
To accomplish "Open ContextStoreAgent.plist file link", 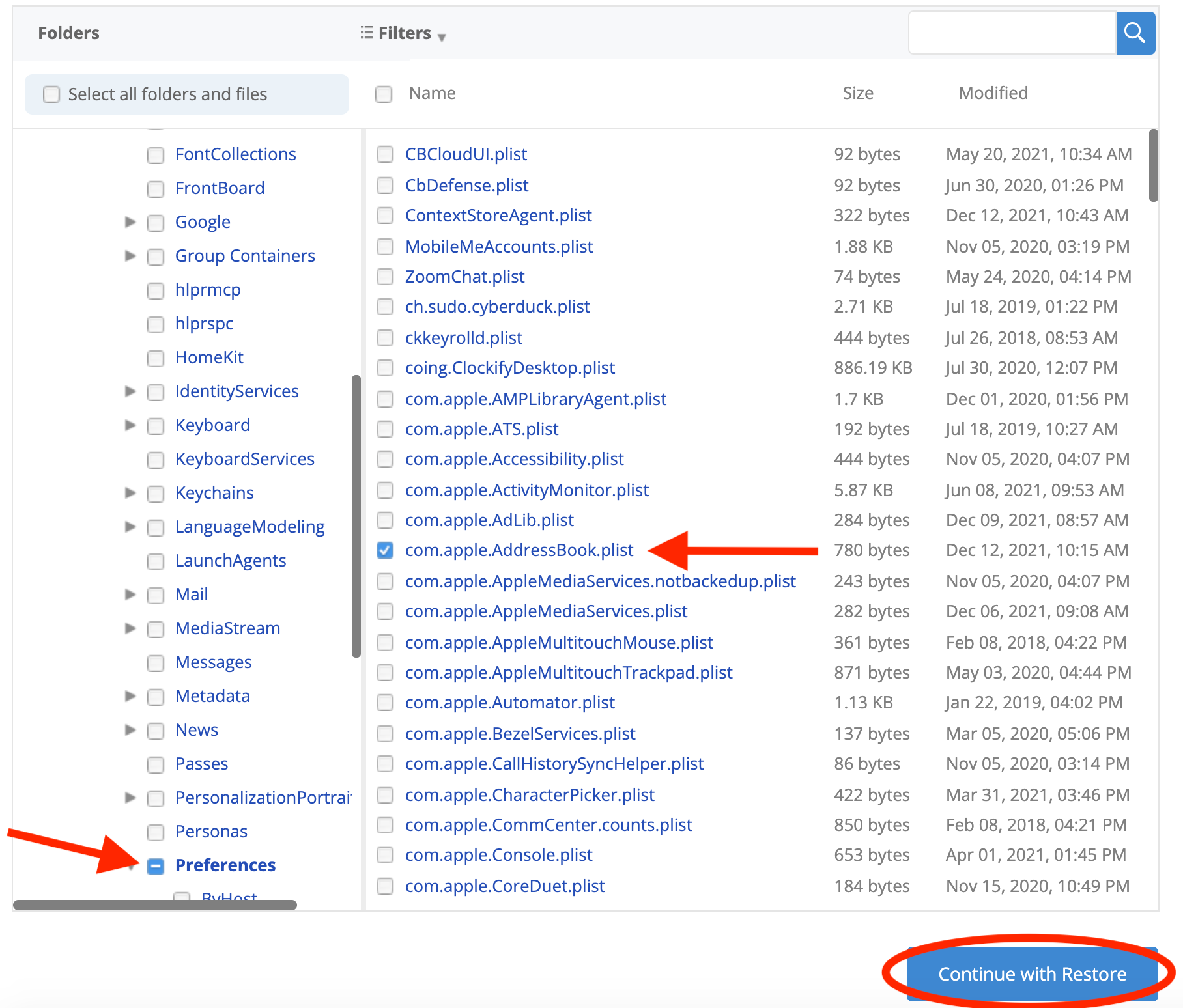I will tap(498, 216).
